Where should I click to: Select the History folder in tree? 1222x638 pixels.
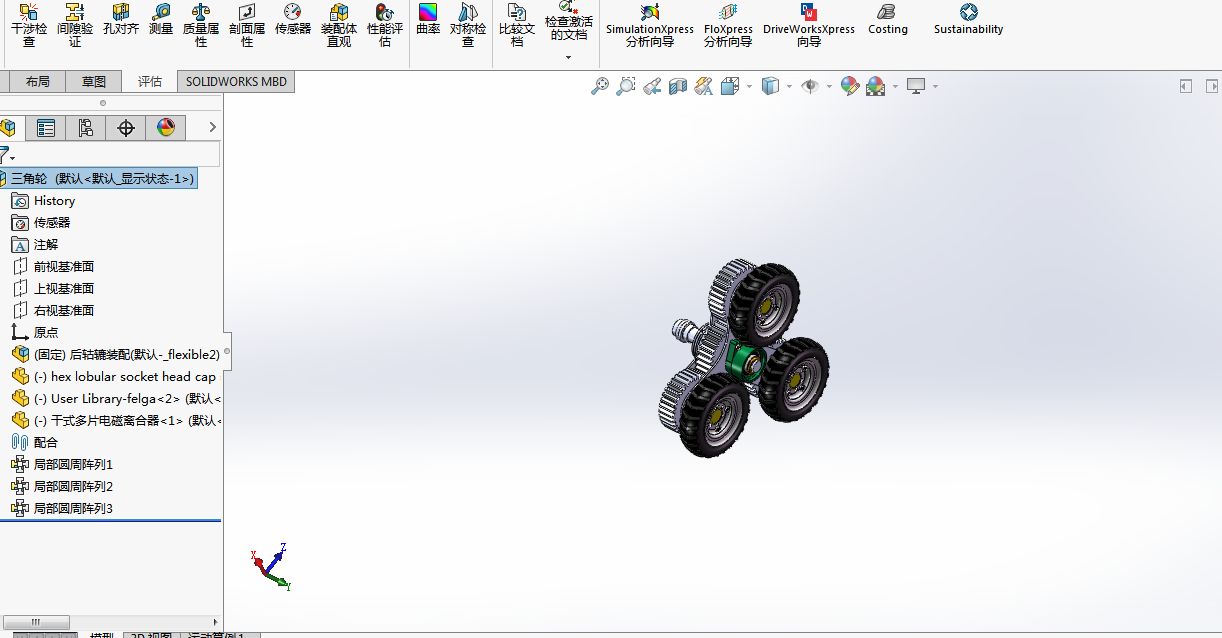43,201
